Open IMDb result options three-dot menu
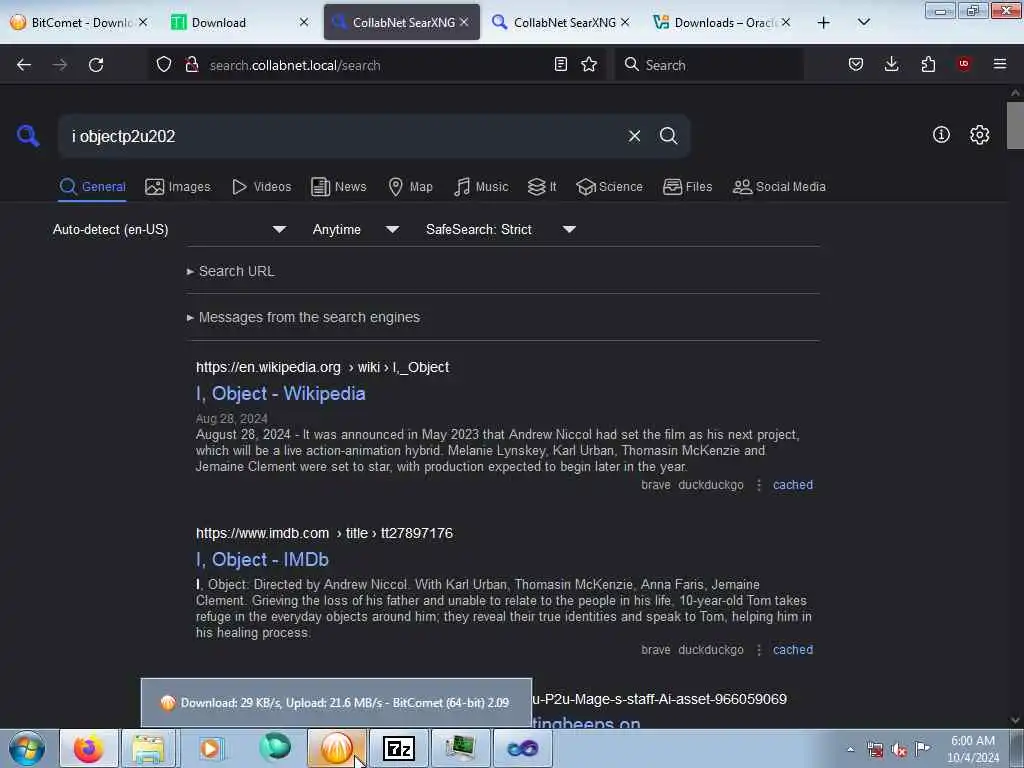Viewport: 1024px width, 768px height. pos(759,650)
